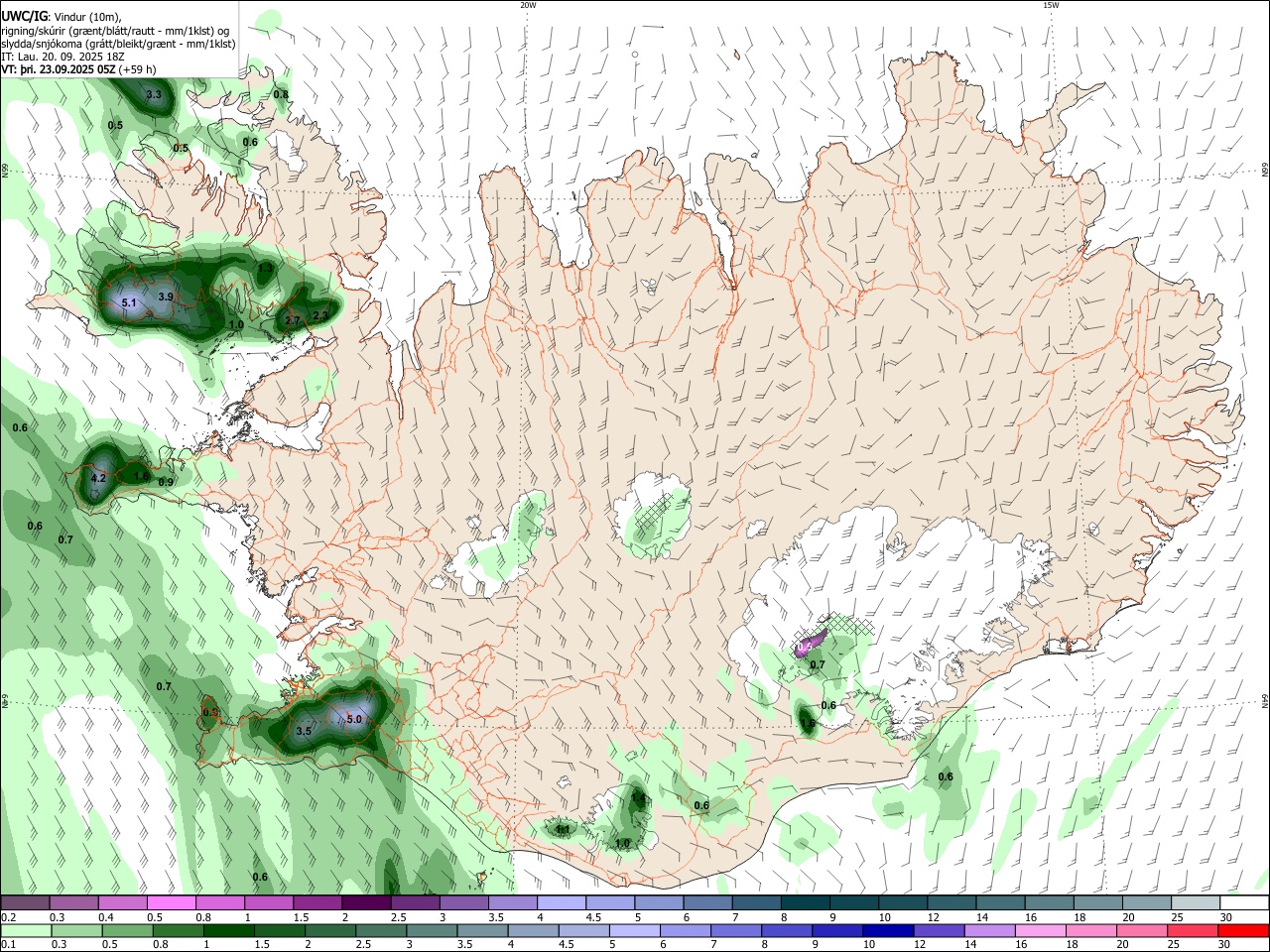1270x952 pixels.
Task: Click the 4.2 precipitation value on the map
Action: tap(98, 478)
